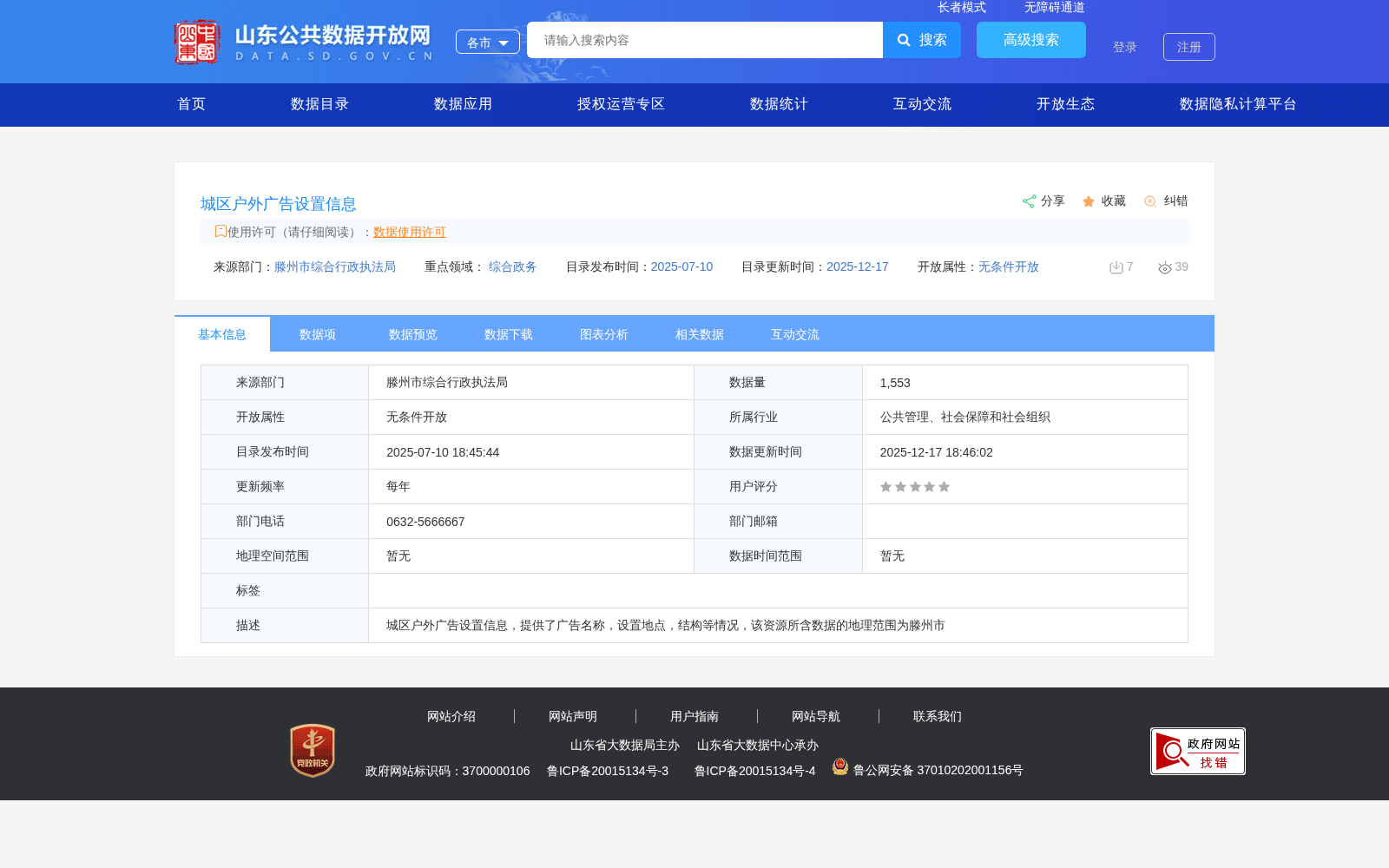
Task: Open 开放生态 in the navigation bar
Action: coord(1066,104)
